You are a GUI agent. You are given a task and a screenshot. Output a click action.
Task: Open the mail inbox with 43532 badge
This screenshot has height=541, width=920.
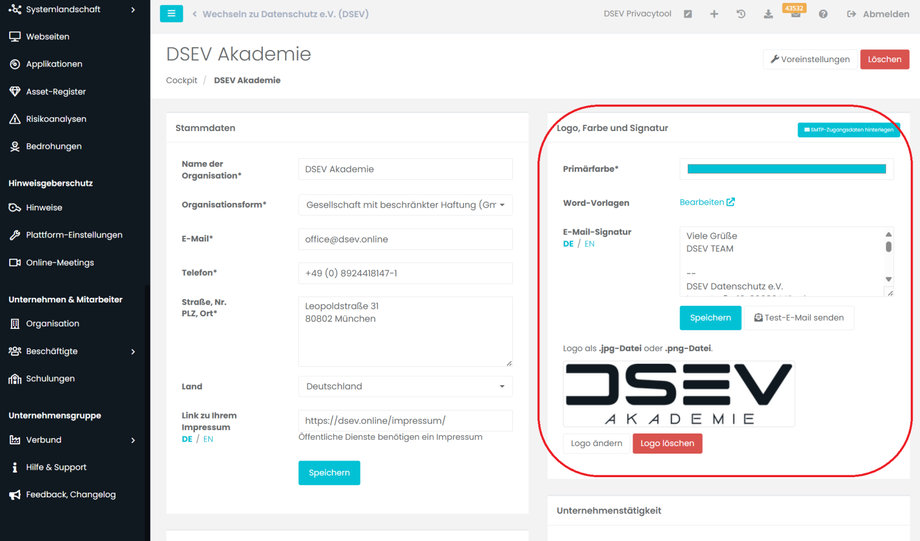coord(795,14)
